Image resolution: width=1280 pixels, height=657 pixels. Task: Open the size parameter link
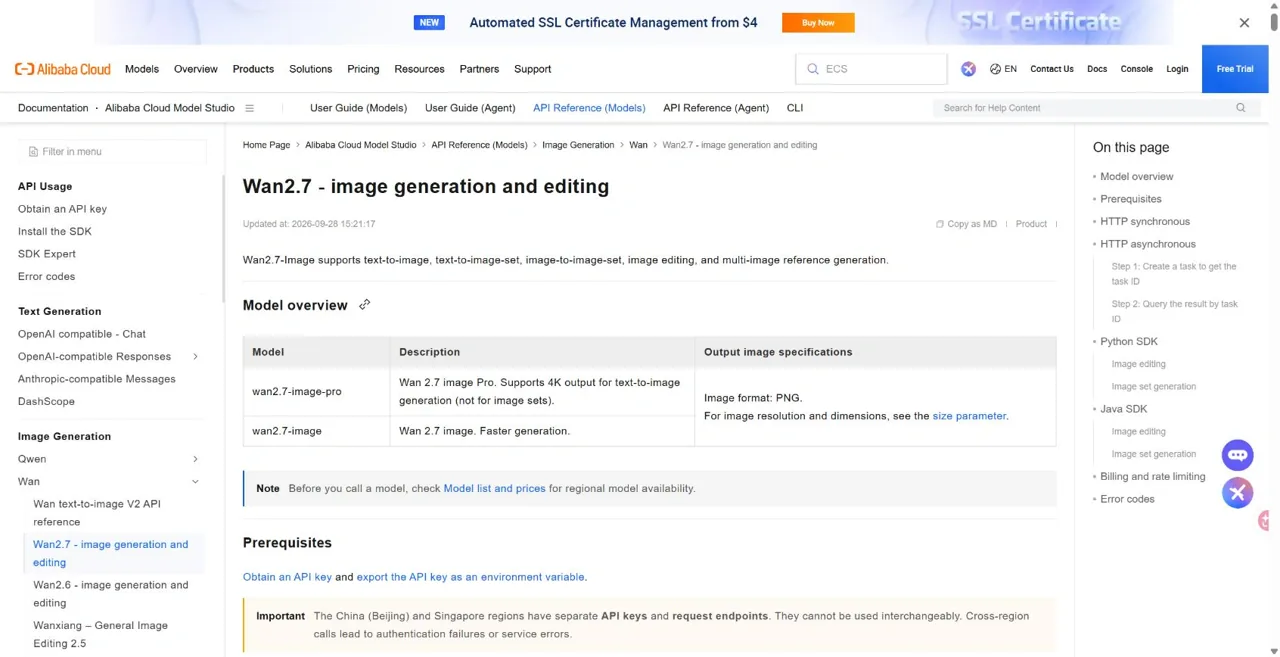click(x=969, y=416)
